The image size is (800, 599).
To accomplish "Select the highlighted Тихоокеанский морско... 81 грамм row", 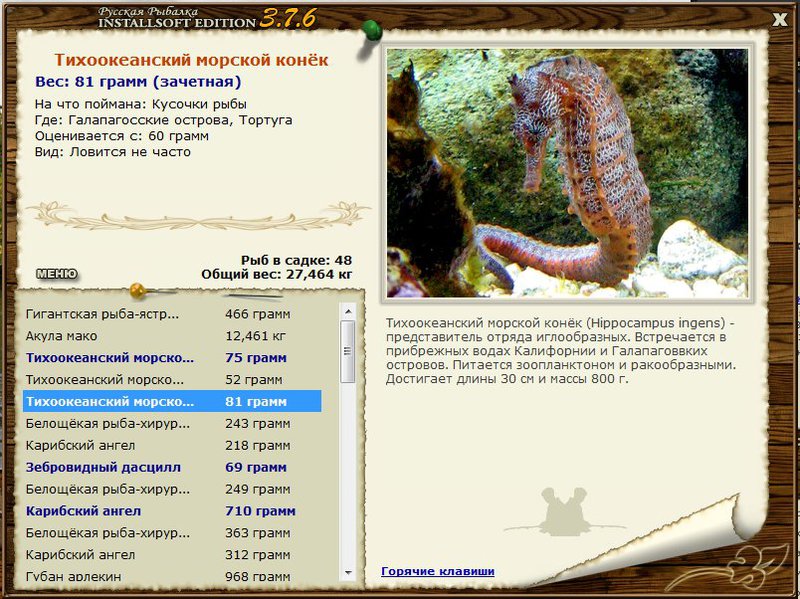I will (172, 402).
